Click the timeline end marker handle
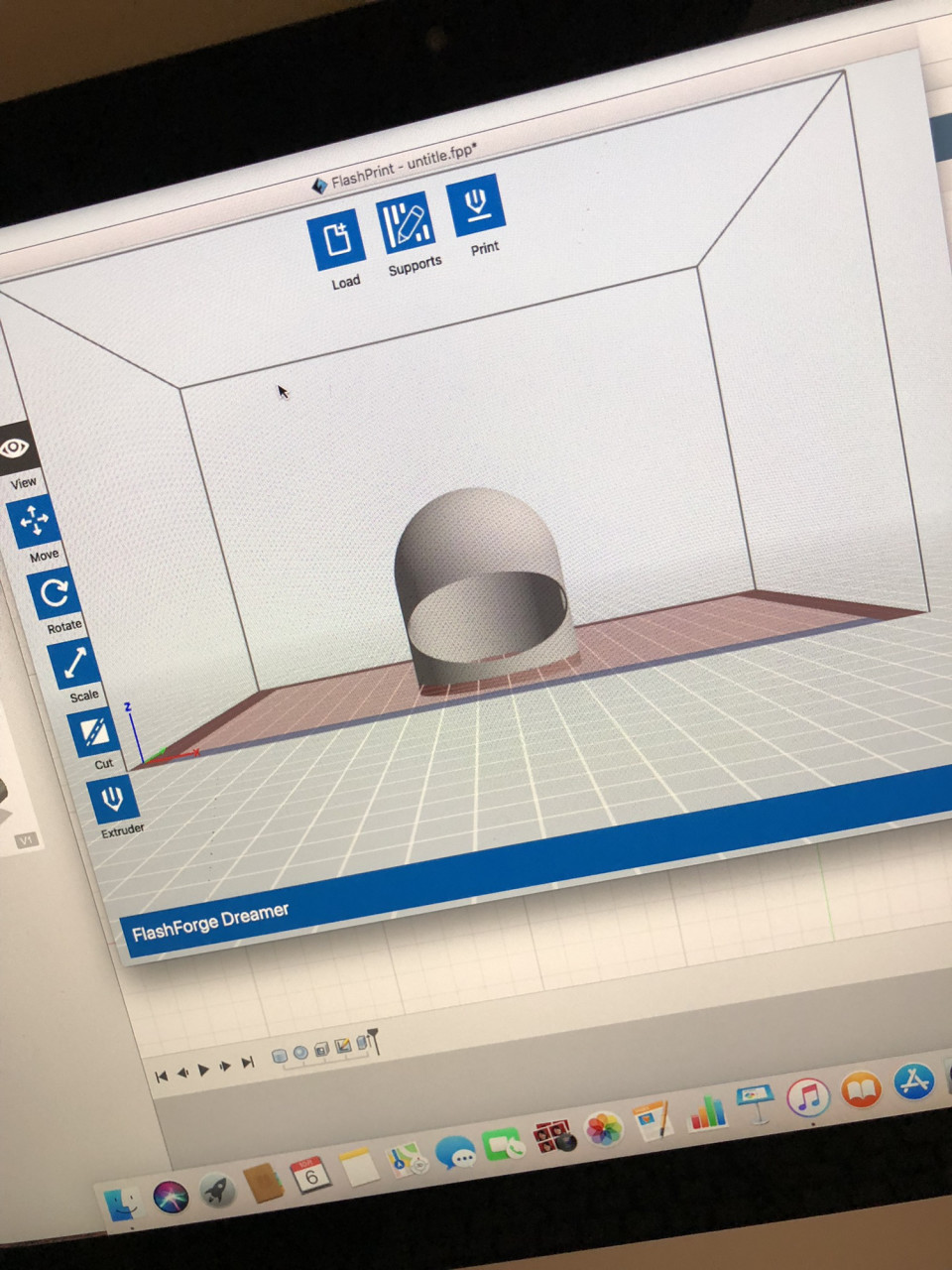This screenshot has height=1270, width=952. click(374, 1039)
